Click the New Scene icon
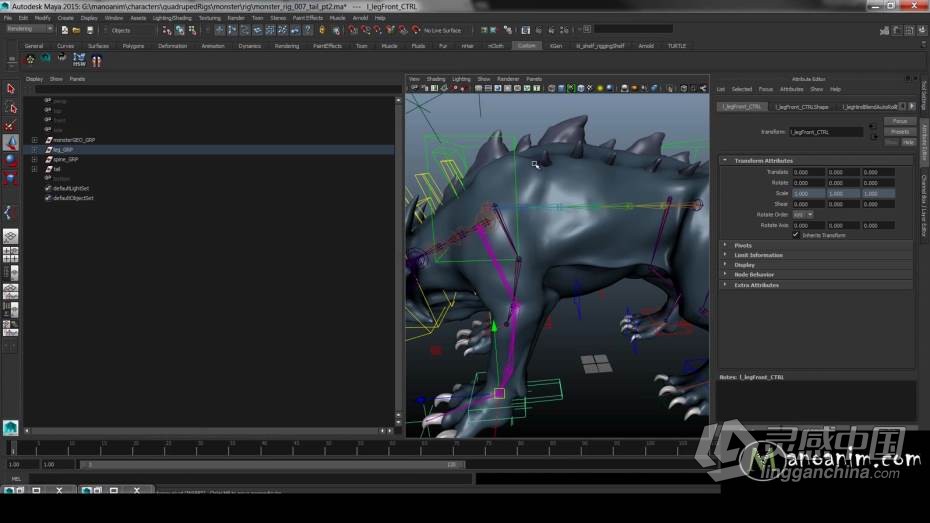The width and height of the screenshot is (930, 523). 65,30
